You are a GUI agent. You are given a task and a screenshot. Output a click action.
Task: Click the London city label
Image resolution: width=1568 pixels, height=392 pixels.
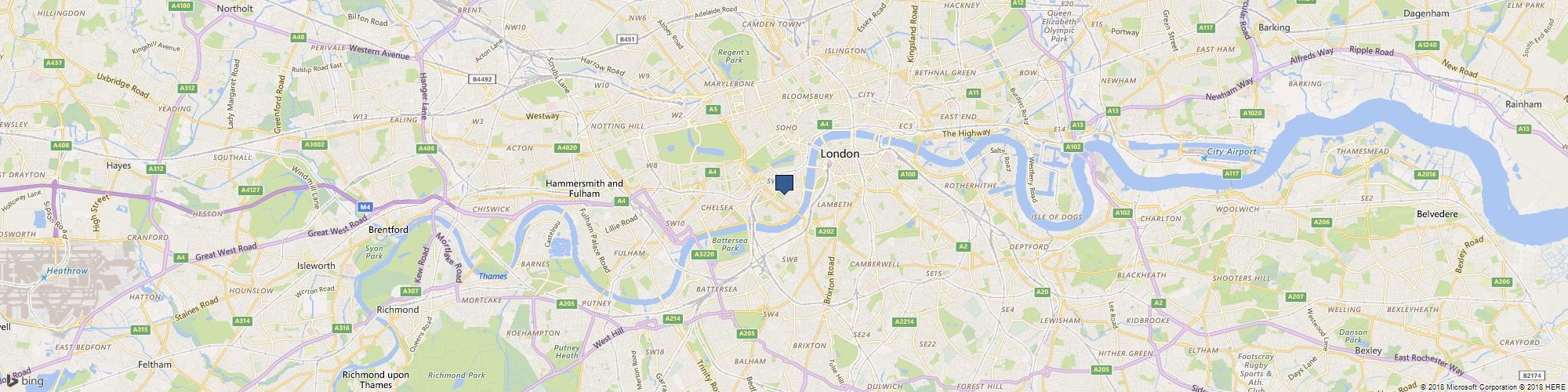click(840, 154)
